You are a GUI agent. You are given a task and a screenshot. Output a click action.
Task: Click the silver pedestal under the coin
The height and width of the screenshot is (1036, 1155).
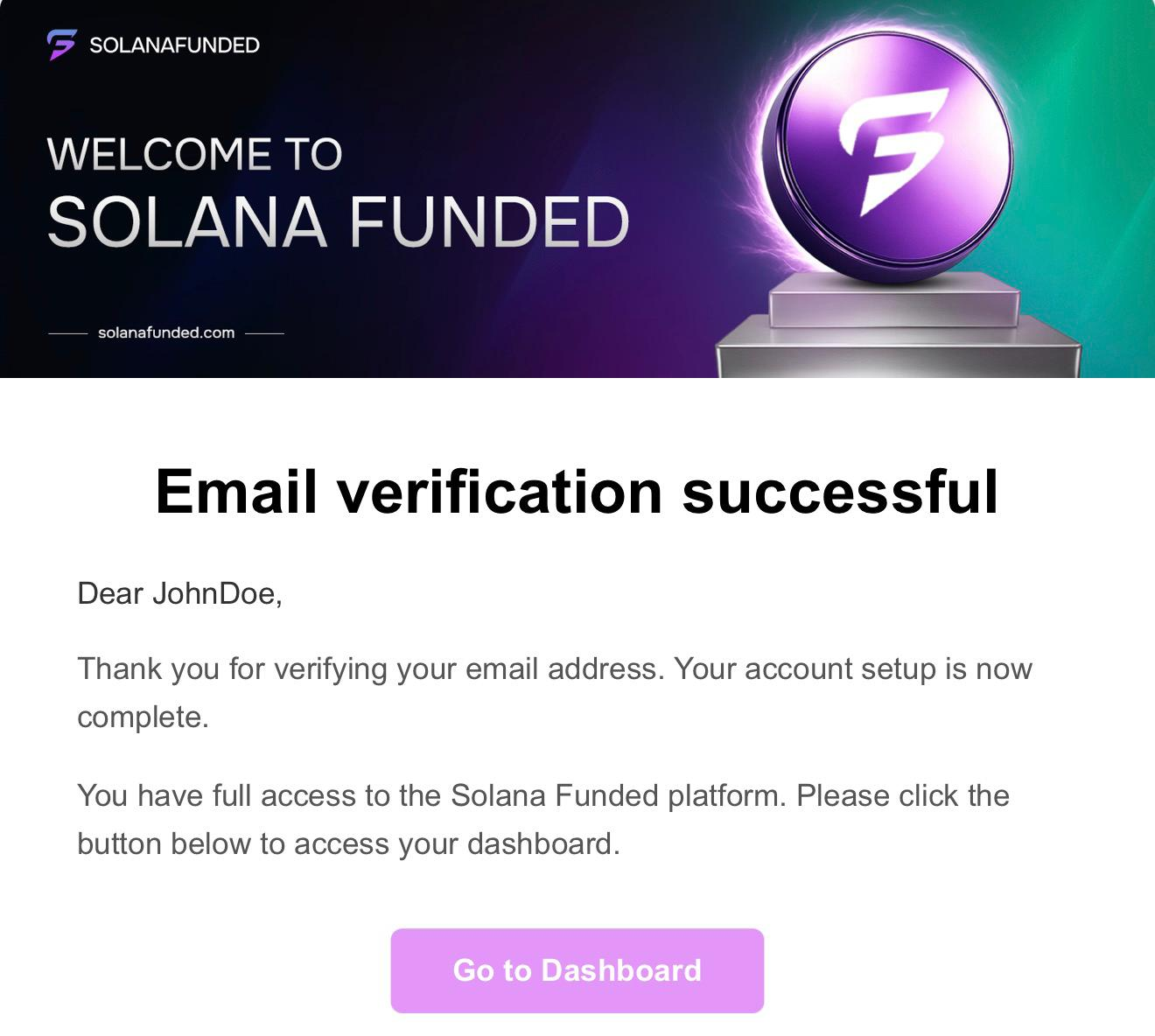[x=897, y=346]
